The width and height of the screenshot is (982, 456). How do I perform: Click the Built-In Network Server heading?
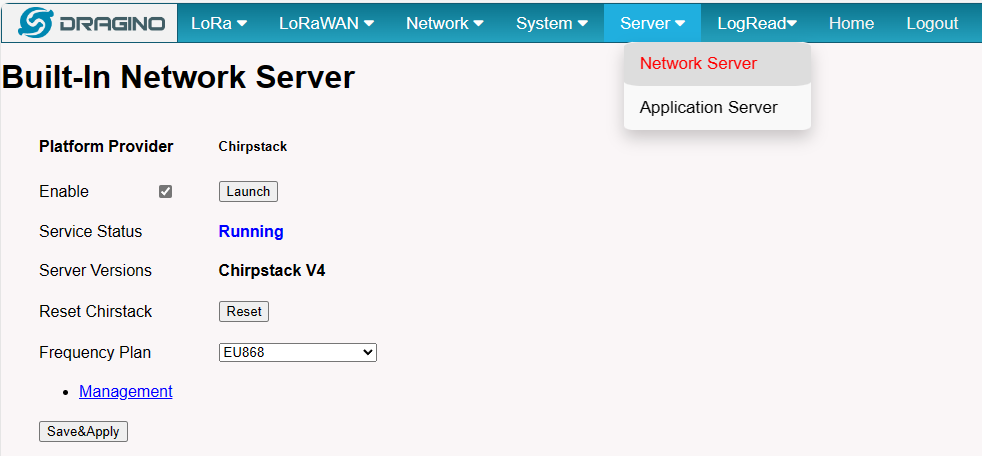click(x=178, y=78)
